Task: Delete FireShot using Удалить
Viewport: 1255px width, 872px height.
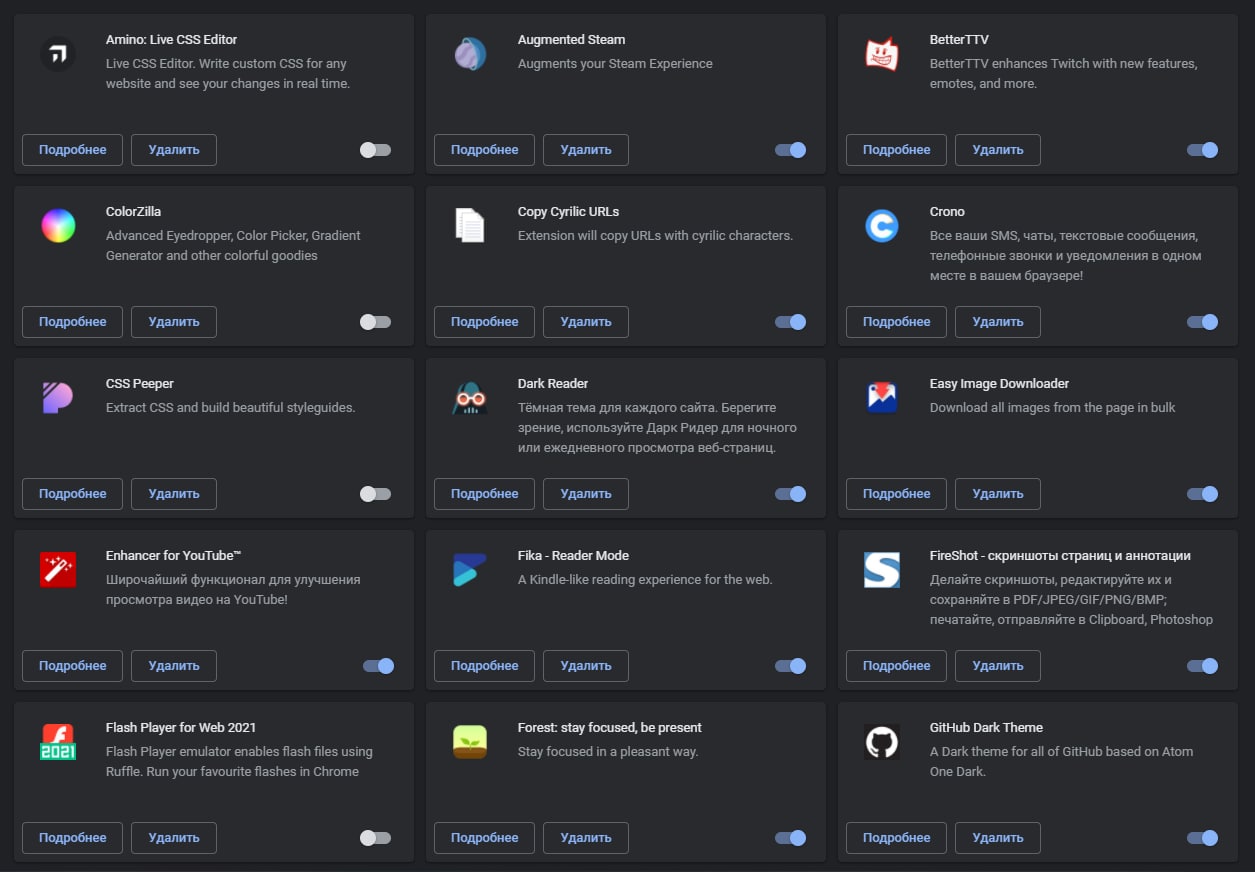Action: click(998, 666)
